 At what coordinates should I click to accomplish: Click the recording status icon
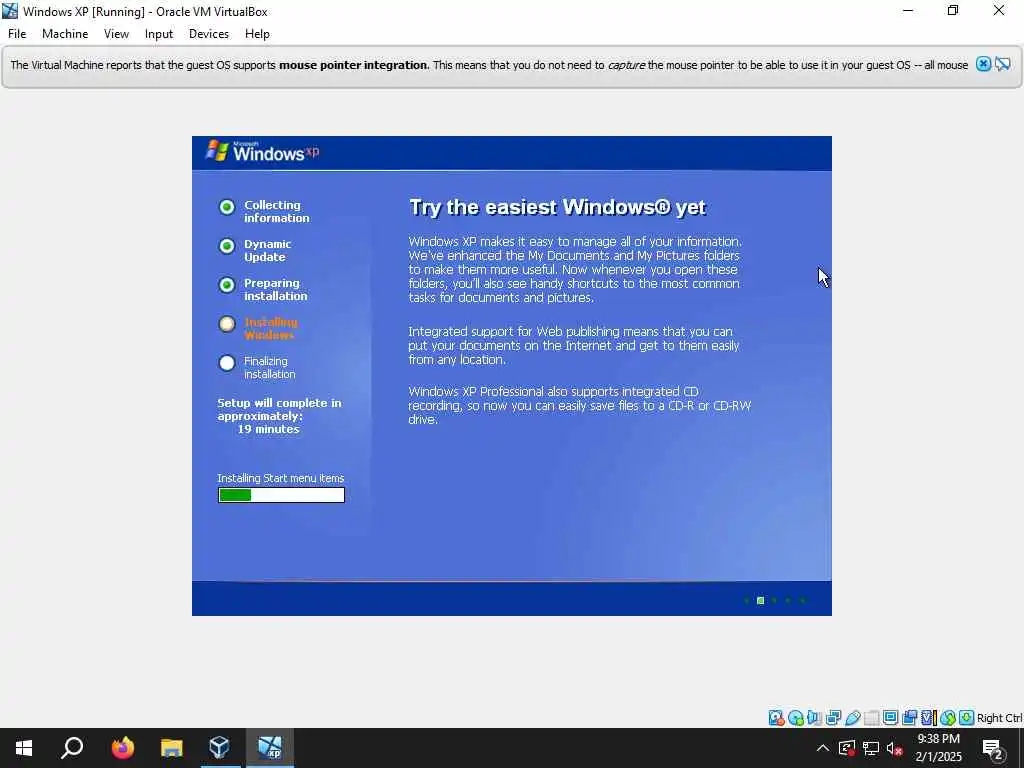(909, 718)
